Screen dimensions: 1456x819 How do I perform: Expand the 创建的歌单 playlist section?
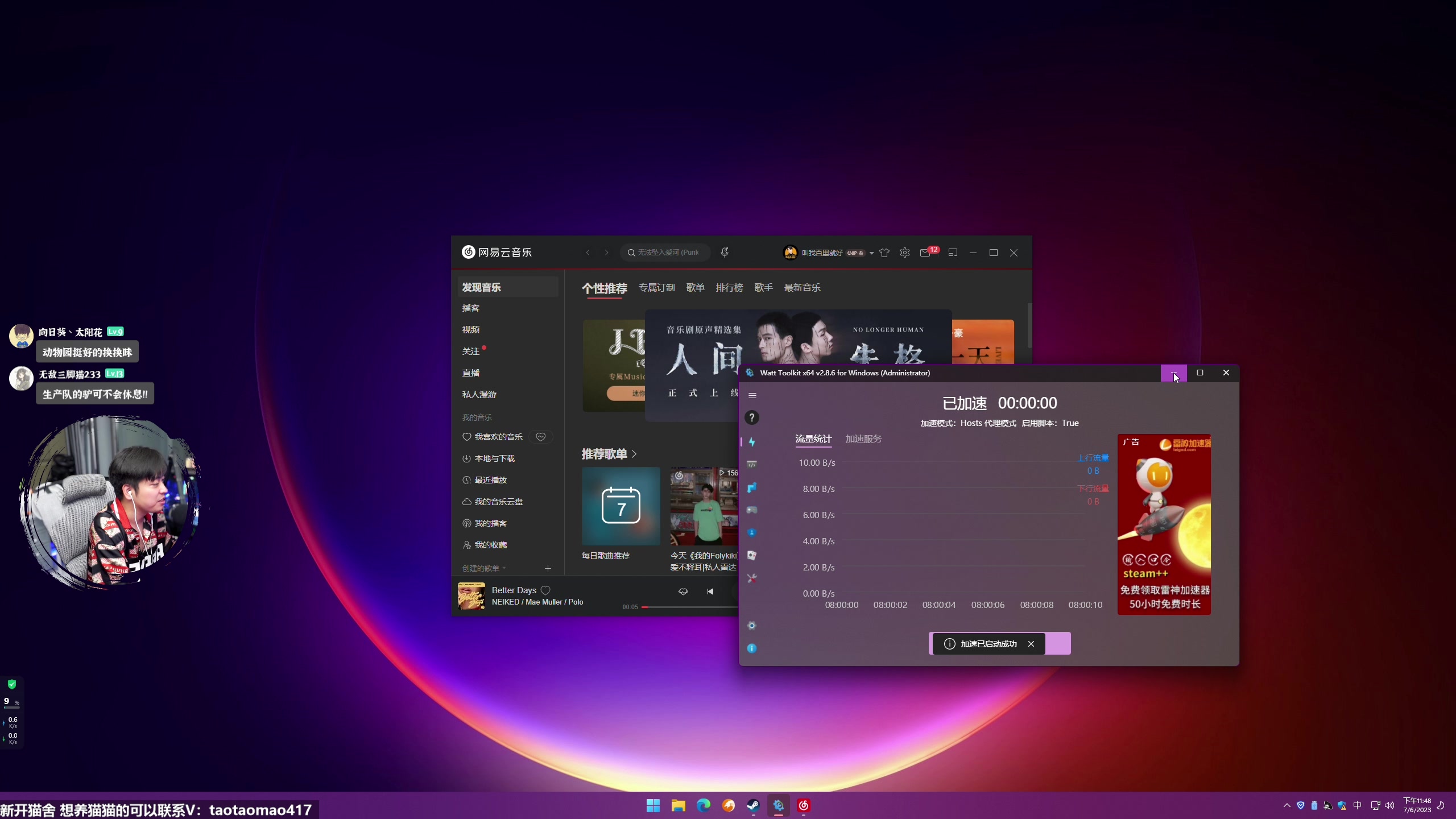point(484,568)
